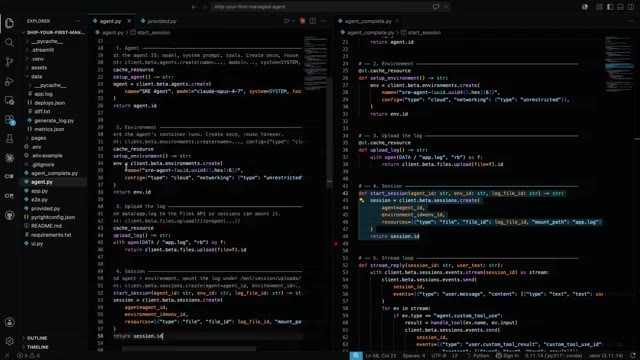640x360 pixels.
Task: Open the Remote Explorer activity icon
Action: tap(9, 100)
